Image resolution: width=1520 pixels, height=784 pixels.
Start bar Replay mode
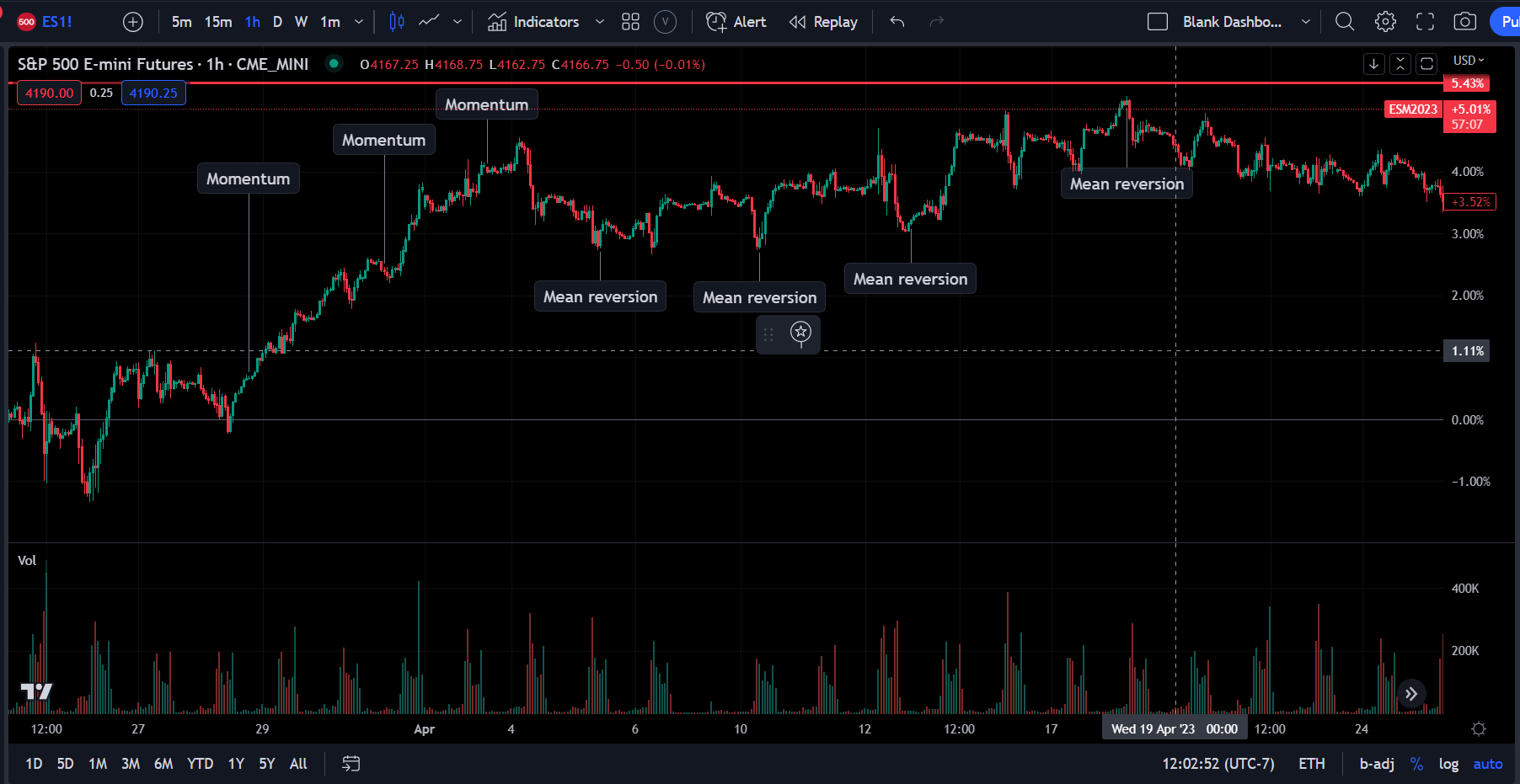tap(823, 22)
